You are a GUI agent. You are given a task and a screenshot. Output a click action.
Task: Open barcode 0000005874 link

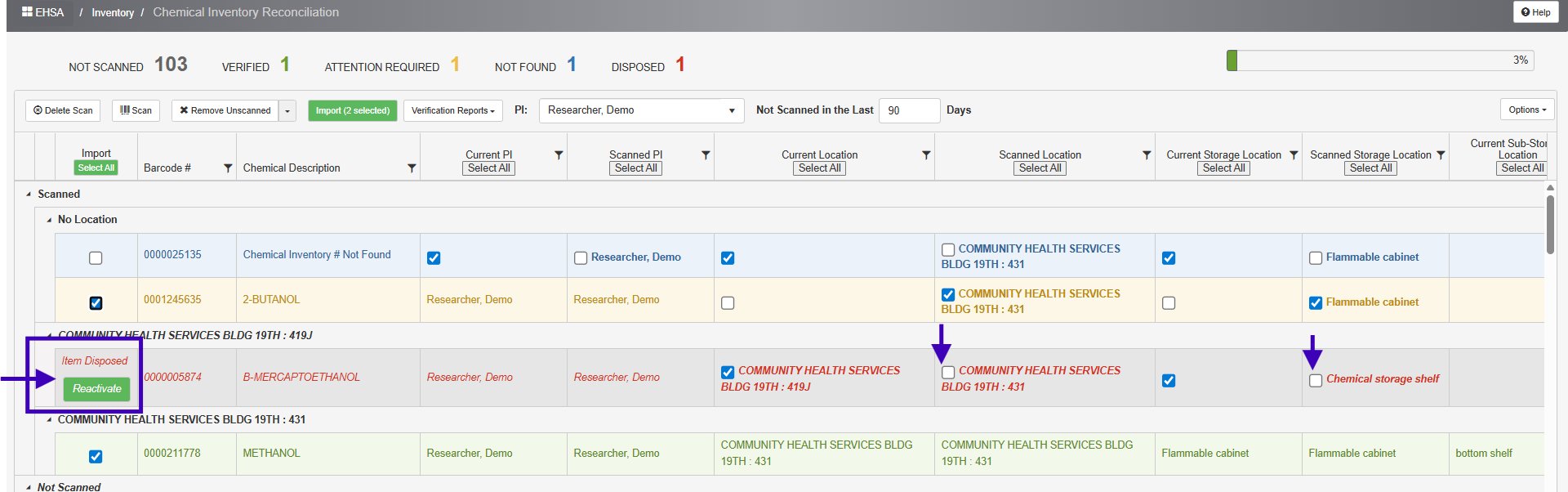[172, 378]
